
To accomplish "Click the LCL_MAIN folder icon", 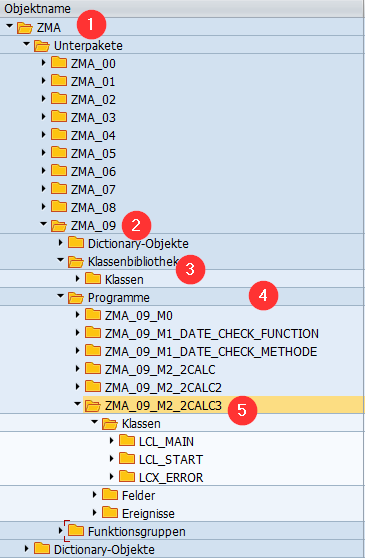I will point(127,440).
